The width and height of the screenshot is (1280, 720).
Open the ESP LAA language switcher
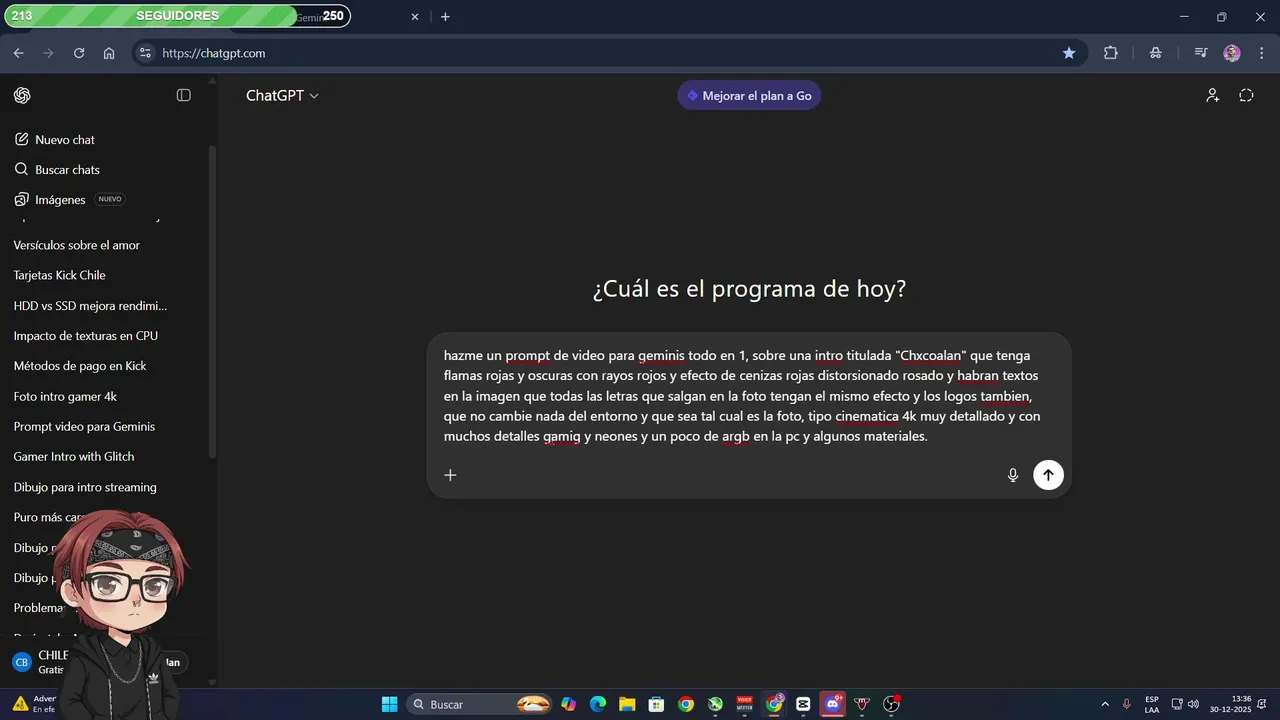(1151, 704)
